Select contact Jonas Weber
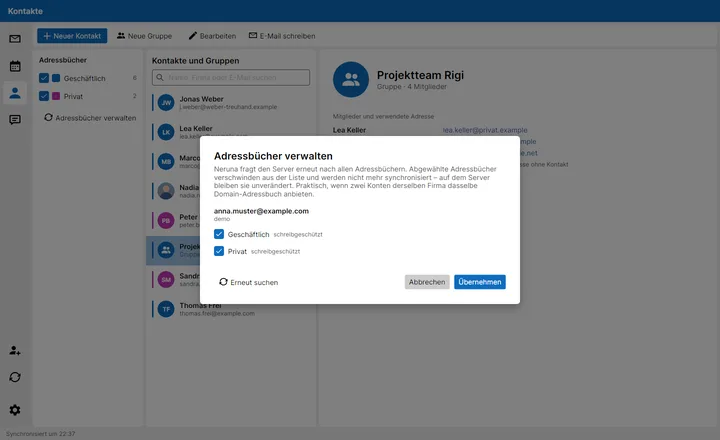Image resolution: width=720 pixels, height=440 pixels. click(231, 102)
